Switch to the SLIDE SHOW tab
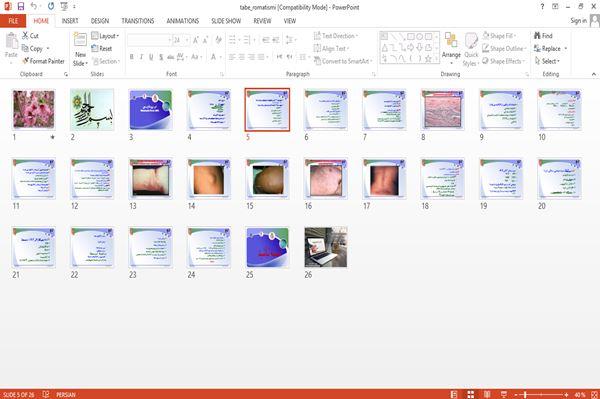This screenshot has height=399, width=600. tap(226, 21)
